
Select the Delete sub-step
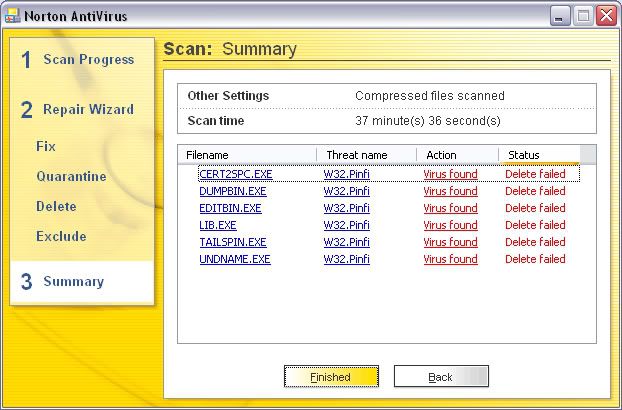(x=56, y=206)
